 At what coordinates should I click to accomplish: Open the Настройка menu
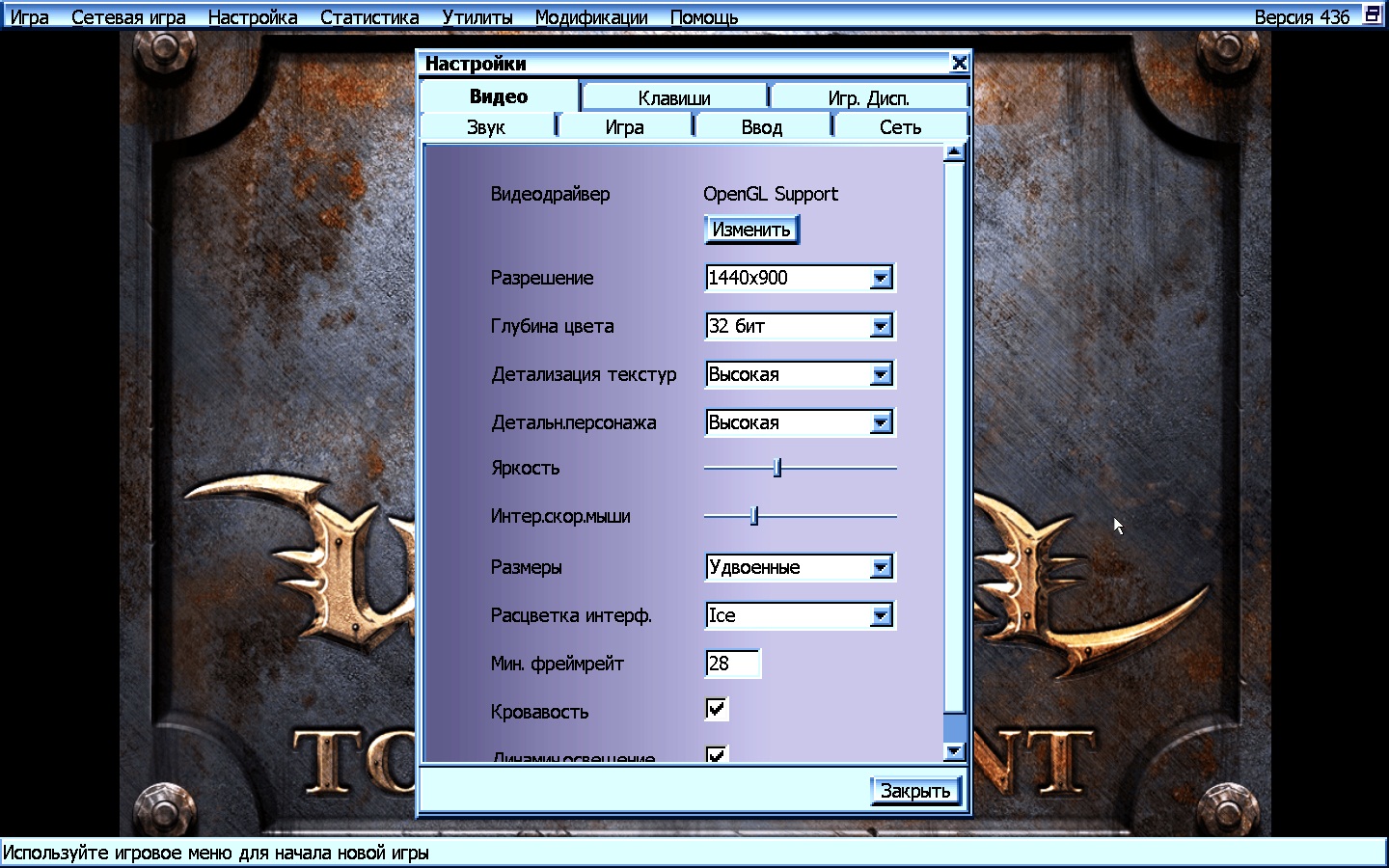253,17
